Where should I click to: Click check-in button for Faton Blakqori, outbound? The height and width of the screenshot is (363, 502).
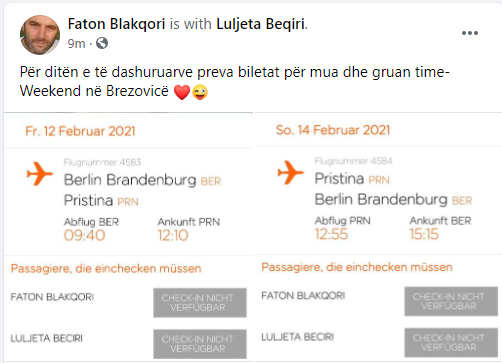click(x=200, y=303)
